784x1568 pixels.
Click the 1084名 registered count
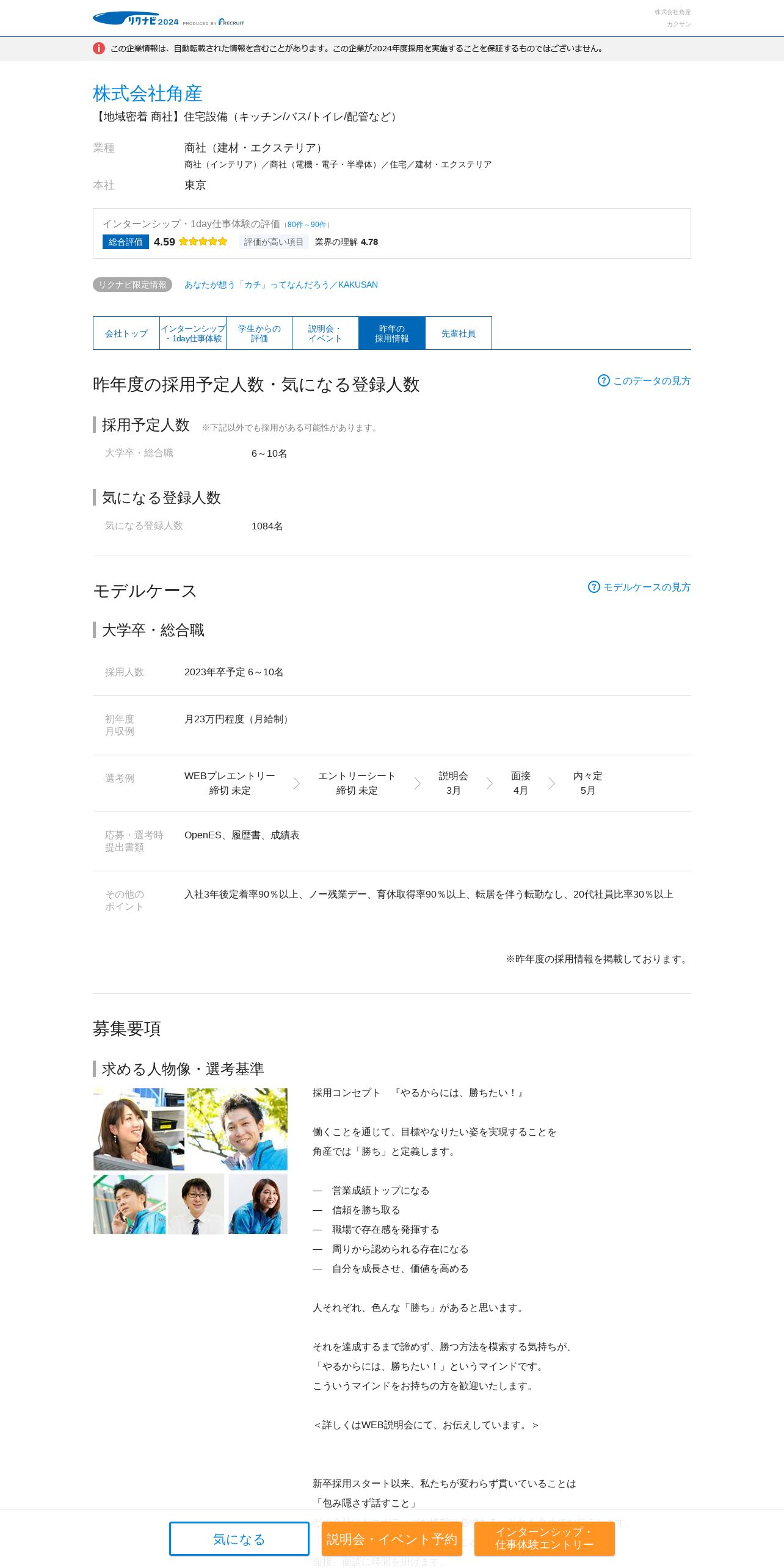(x=267, y=526)
